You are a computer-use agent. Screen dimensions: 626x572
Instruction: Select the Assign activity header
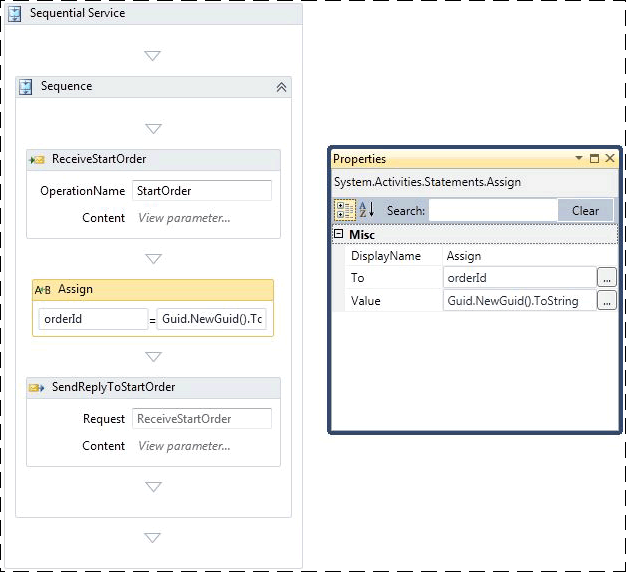[153, 290]
